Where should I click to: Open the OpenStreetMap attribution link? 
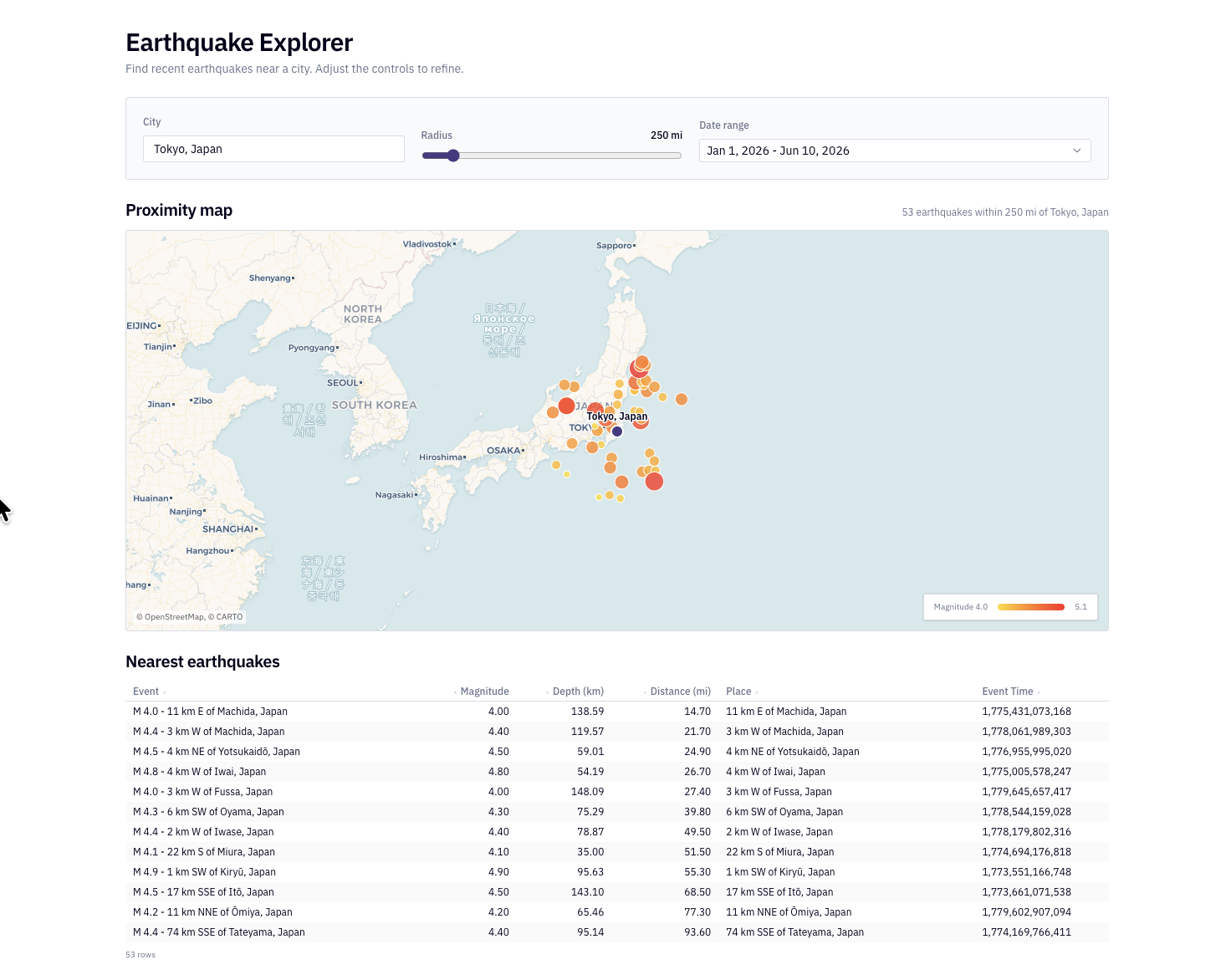point(174,617)
